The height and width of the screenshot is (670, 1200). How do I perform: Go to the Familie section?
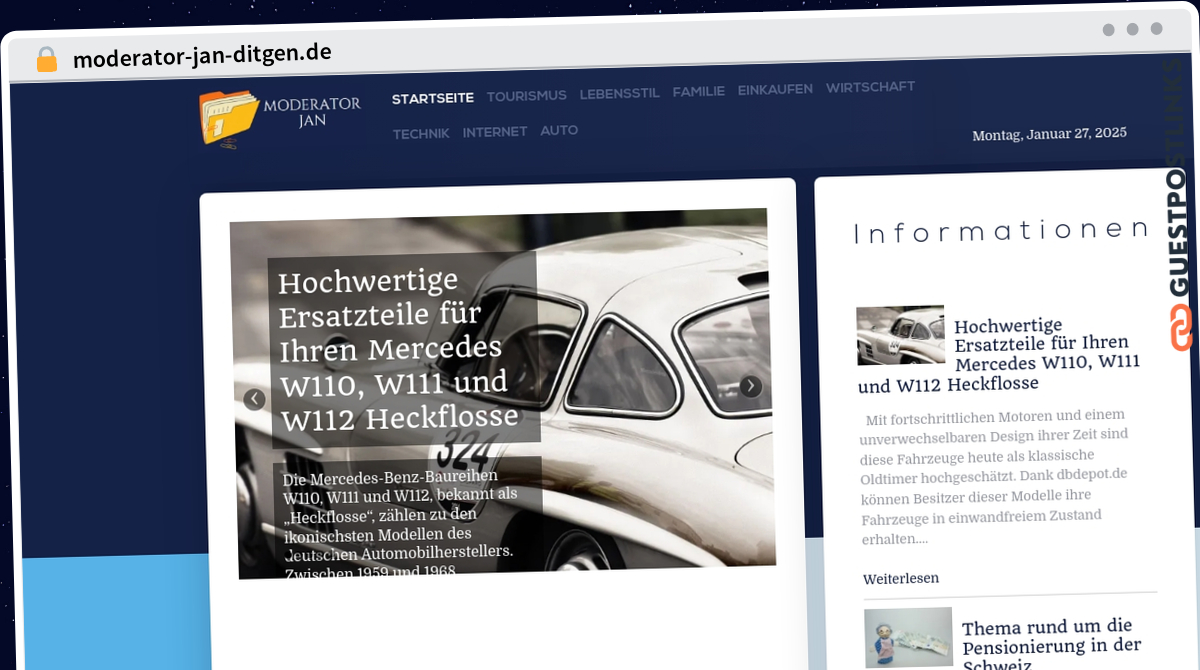tap(699, 91)
